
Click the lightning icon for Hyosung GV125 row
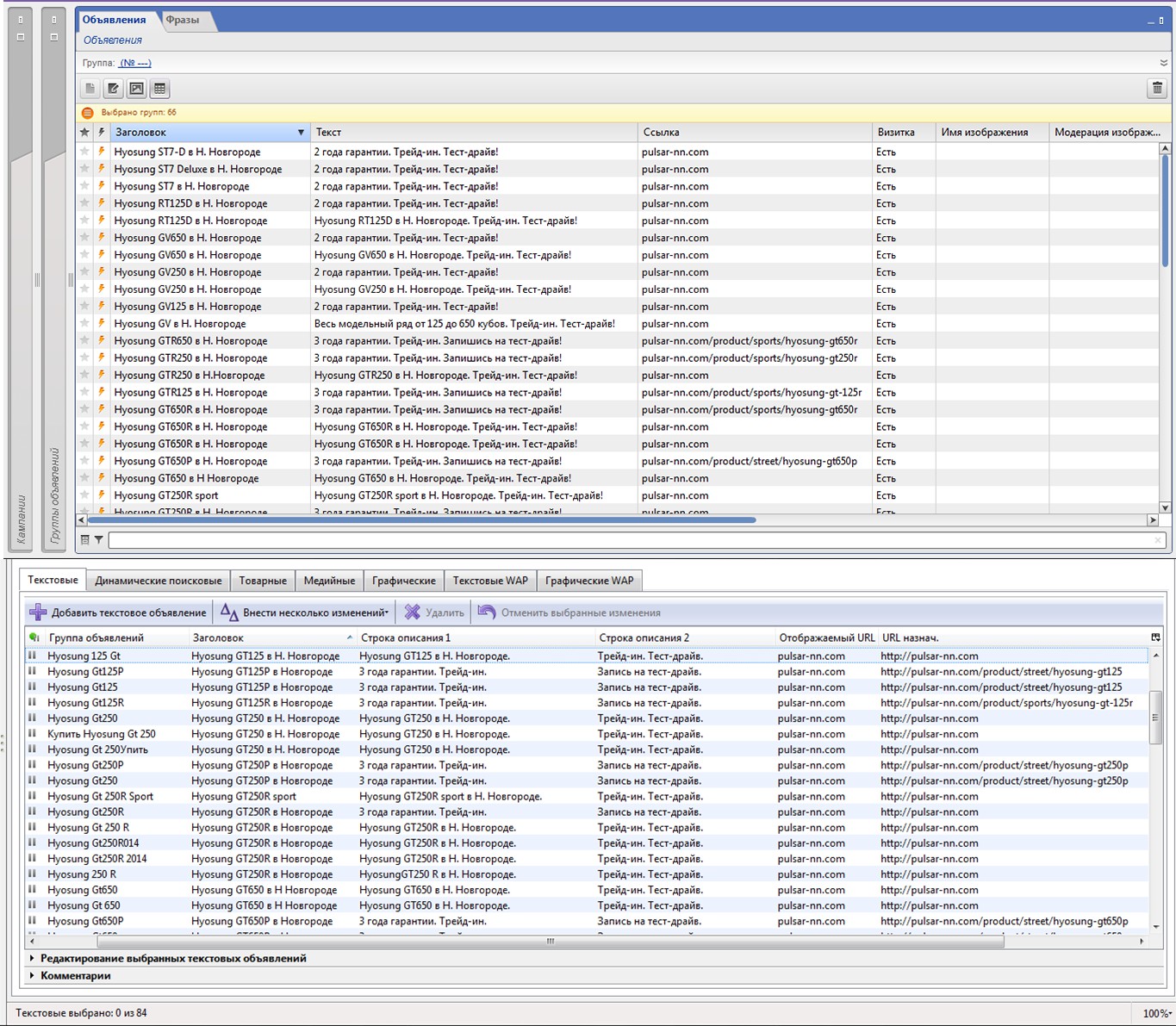[x=102, y=307]
